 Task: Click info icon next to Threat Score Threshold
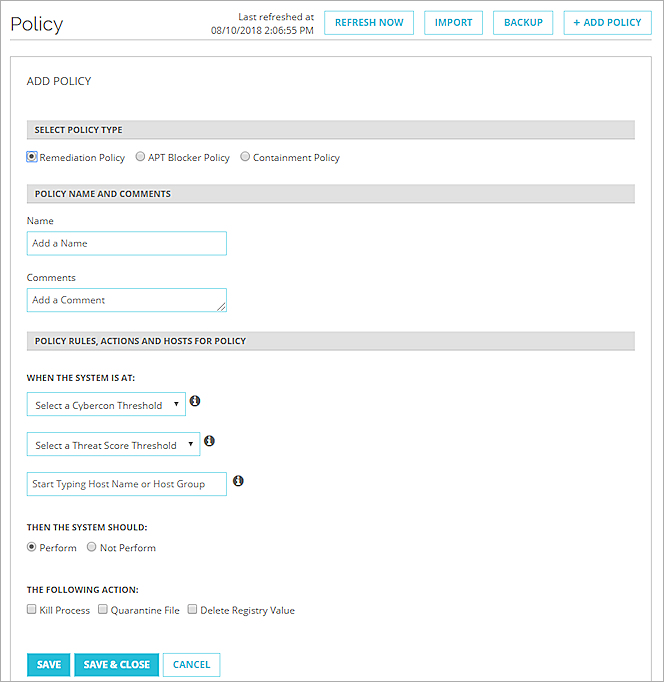coord(209,441)
